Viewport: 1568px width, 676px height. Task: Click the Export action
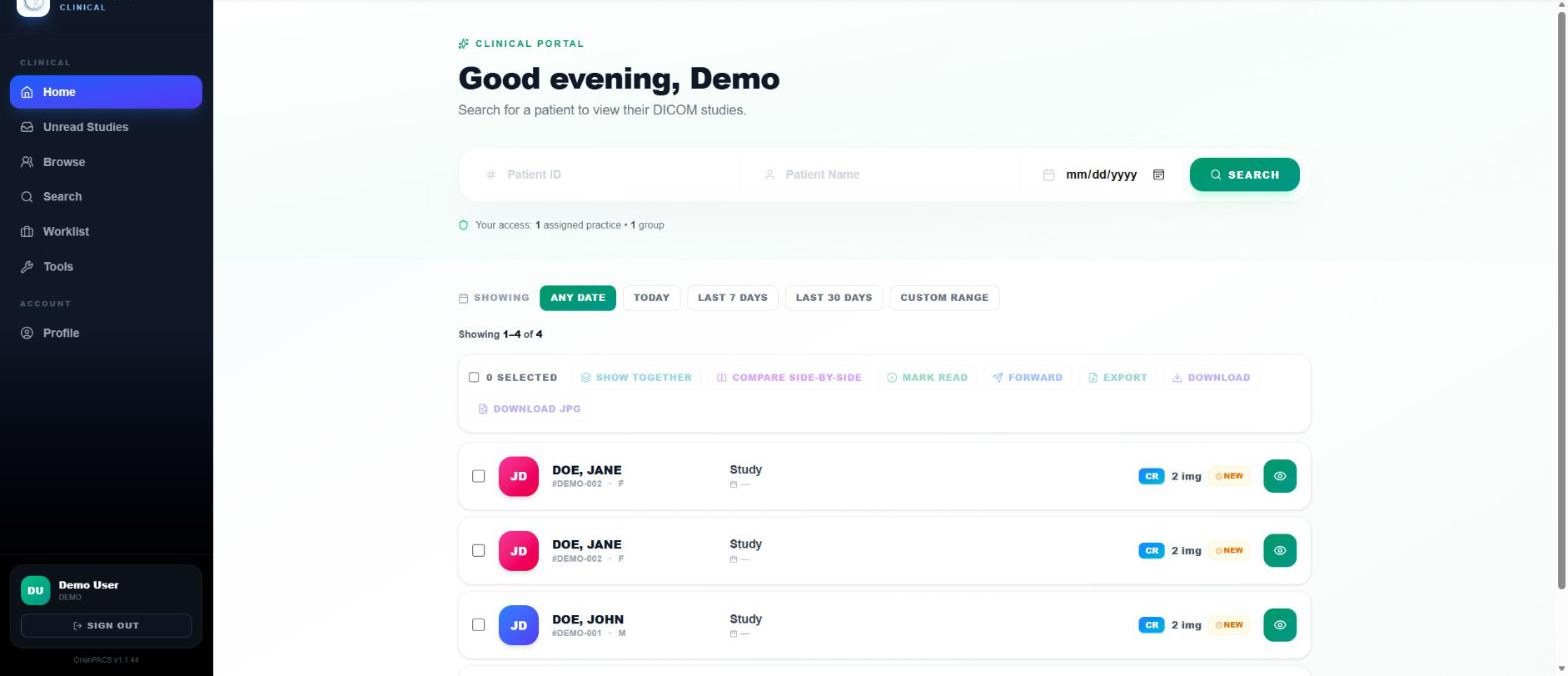pyautogui.click(x=1118, y=378)
